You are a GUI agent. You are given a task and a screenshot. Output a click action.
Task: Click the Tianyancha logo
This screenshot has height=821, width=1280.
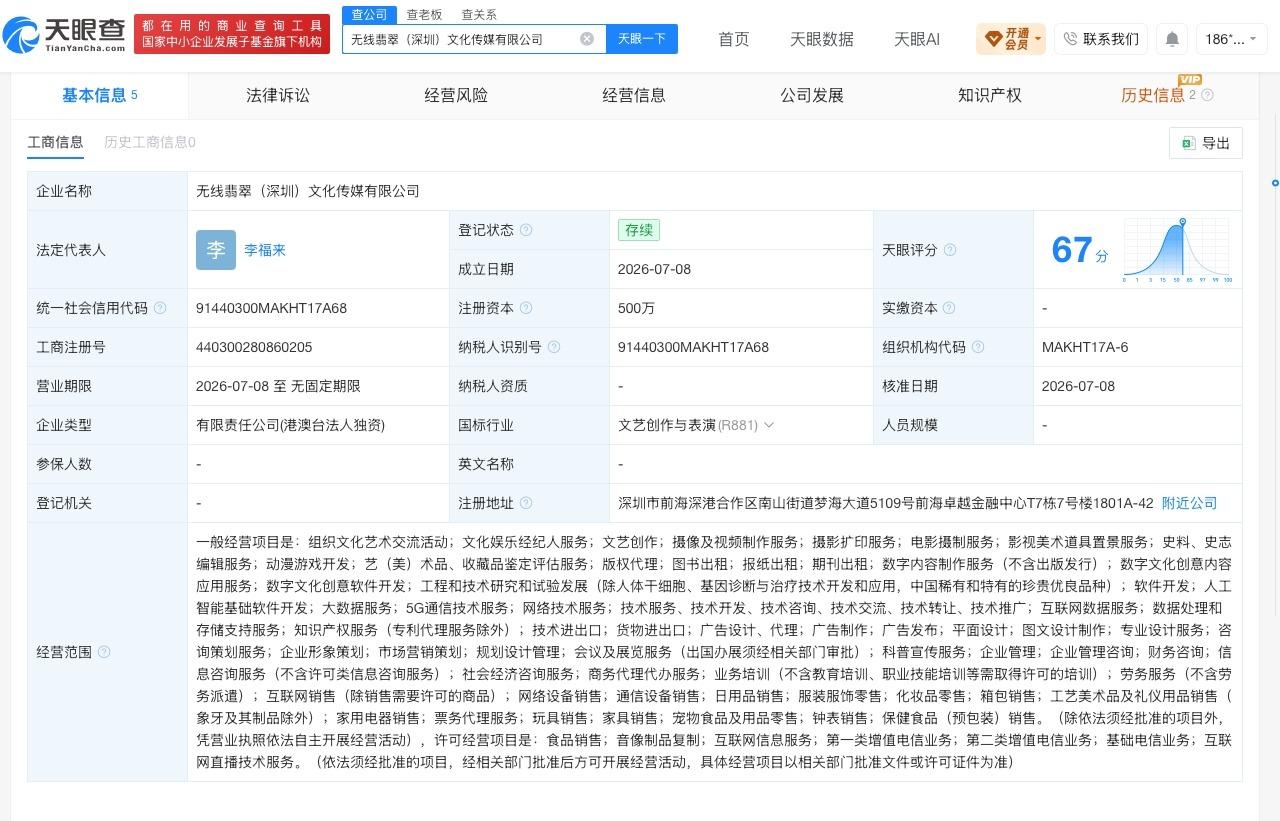click(65, 34)
